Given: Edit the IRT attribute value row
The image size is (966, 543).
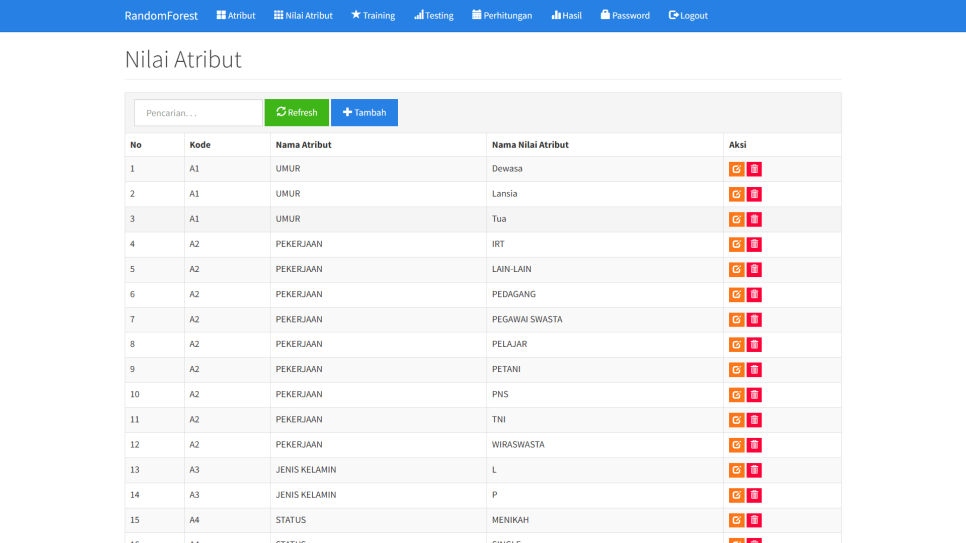Looking at the screenshot, I should point(736,244).
